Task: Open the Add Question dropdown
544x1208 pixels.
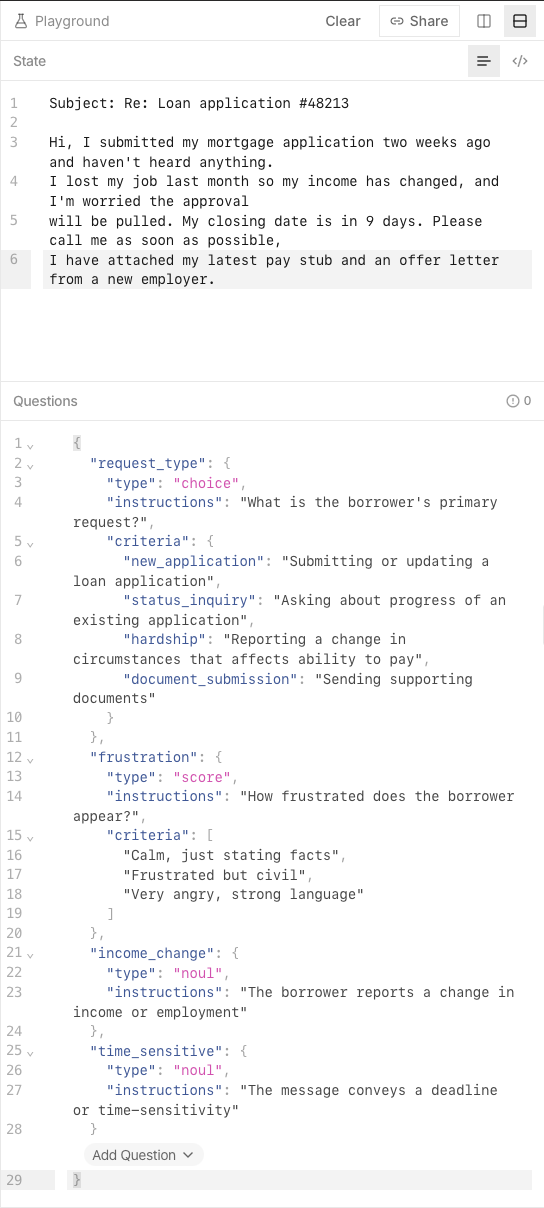Action: [143, 1155]
